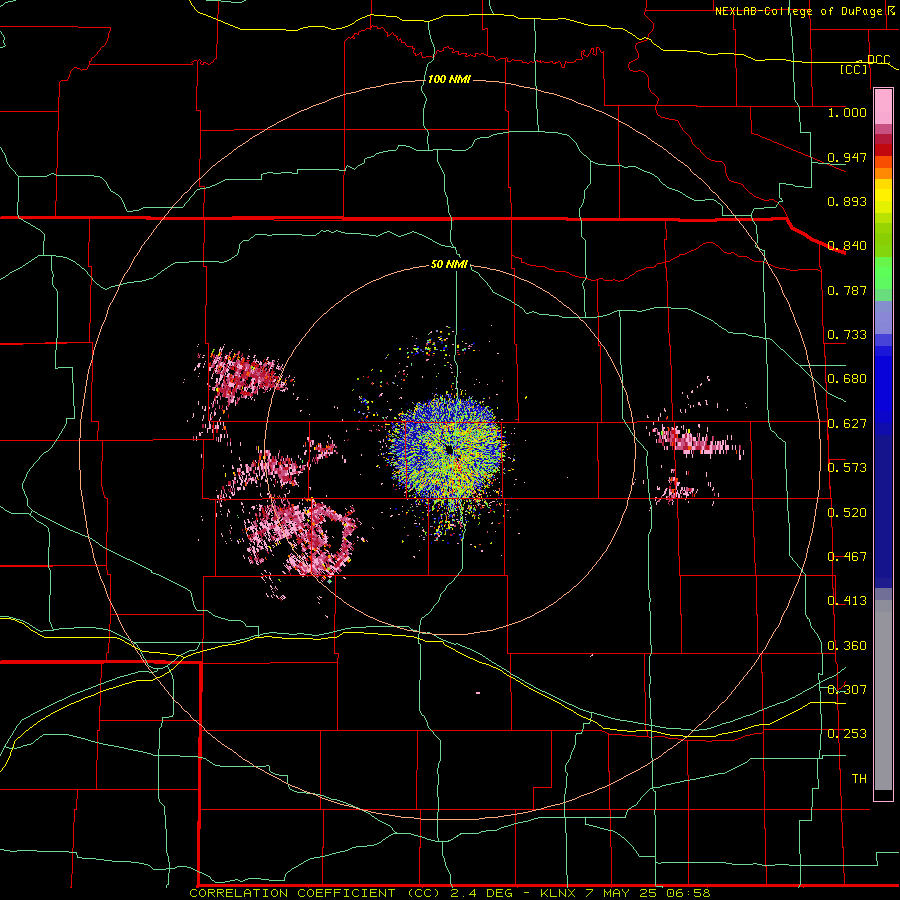This screenshot has width=900, height=900.
Task: Select the 0.787 scale value
Action: pyautogui.click(x=847, y=290)
